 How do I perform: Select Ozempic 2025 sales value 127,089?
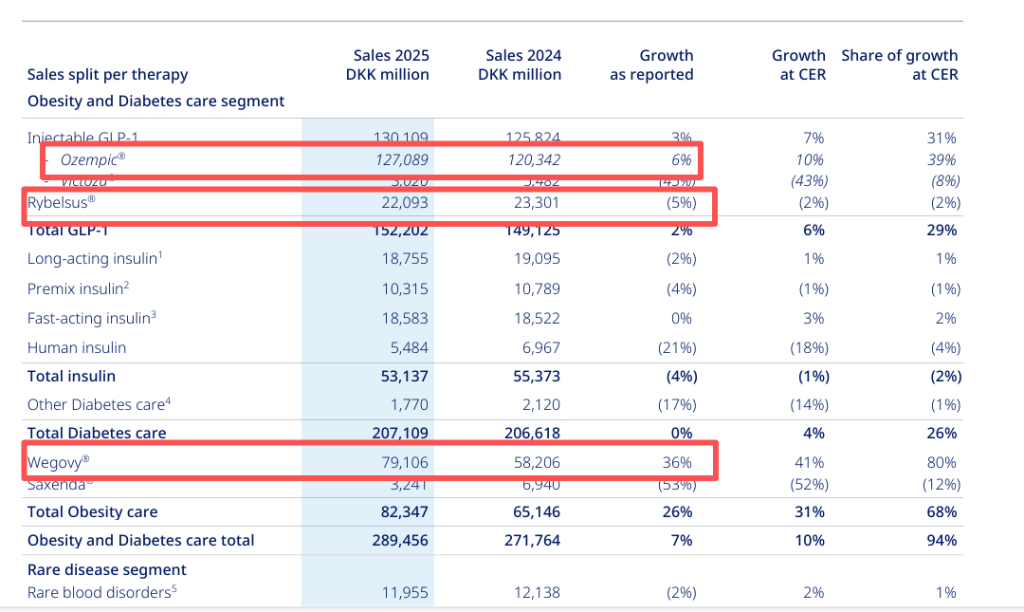[x=396, y=159]
